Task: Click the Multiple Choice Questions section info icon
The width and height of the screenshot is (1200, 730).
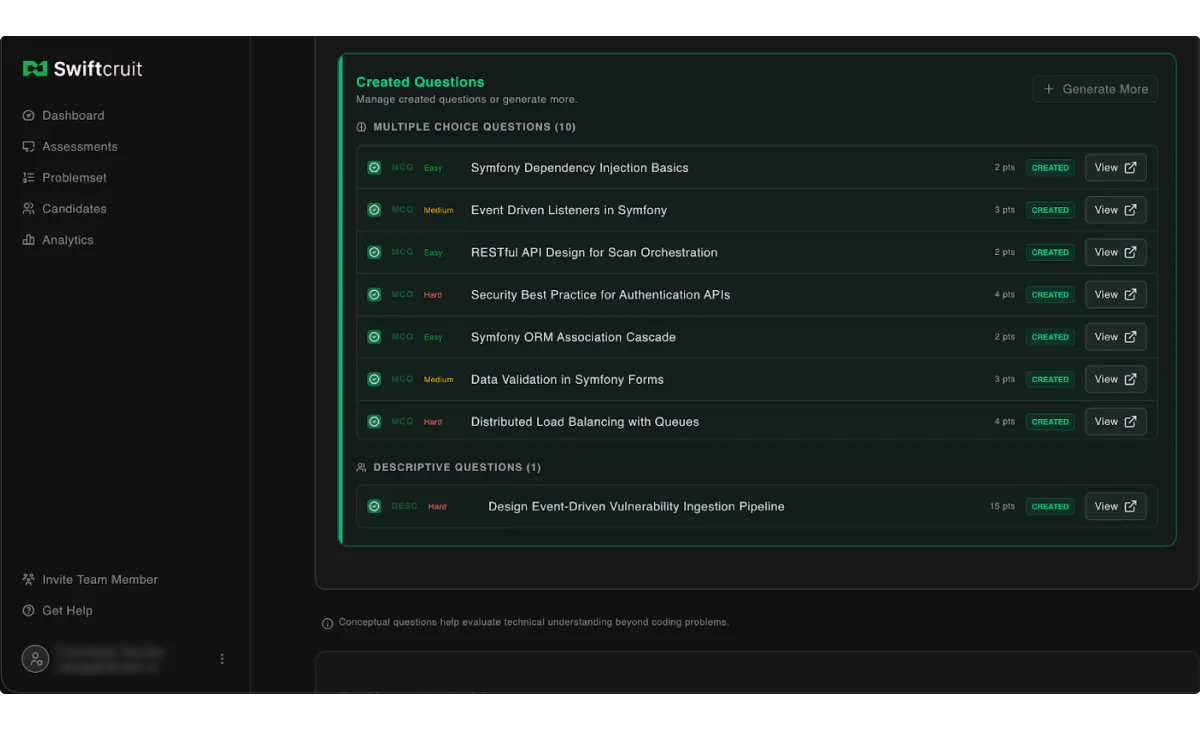Action: coord(362,127)
